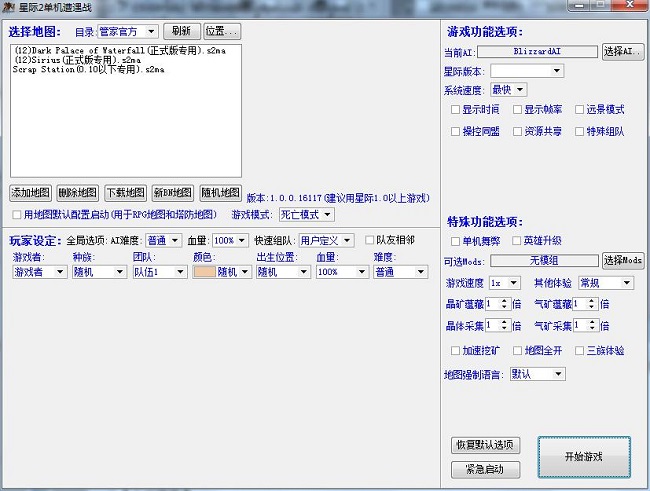Screen dimensions: 650x491
Task: Open the 颜色 color dropdown arrow
Action: point(245,272)
